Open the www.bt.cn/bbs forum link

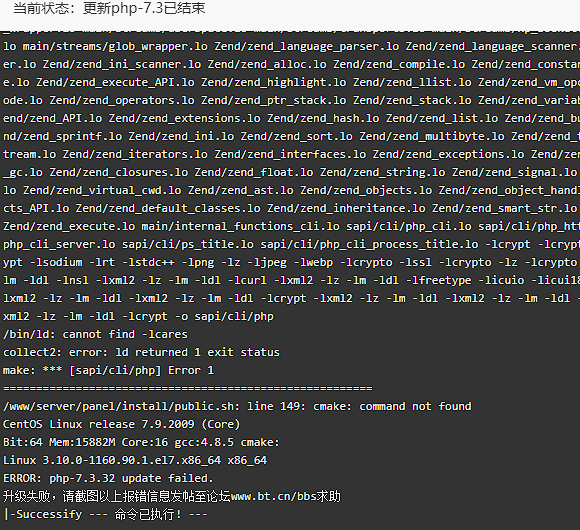[x=273, y=496]
